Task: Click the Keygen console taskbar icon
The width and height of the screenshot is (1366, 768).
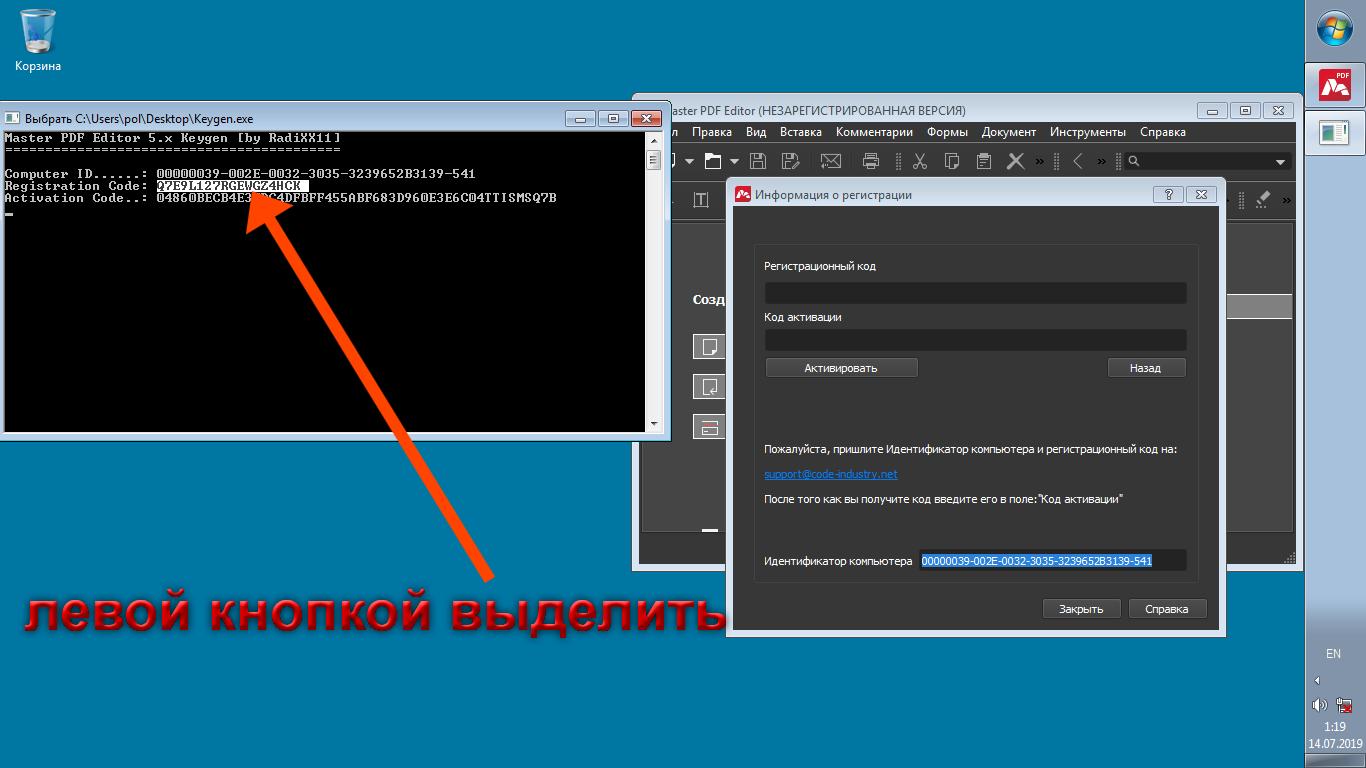Action: pos(1335,131)
